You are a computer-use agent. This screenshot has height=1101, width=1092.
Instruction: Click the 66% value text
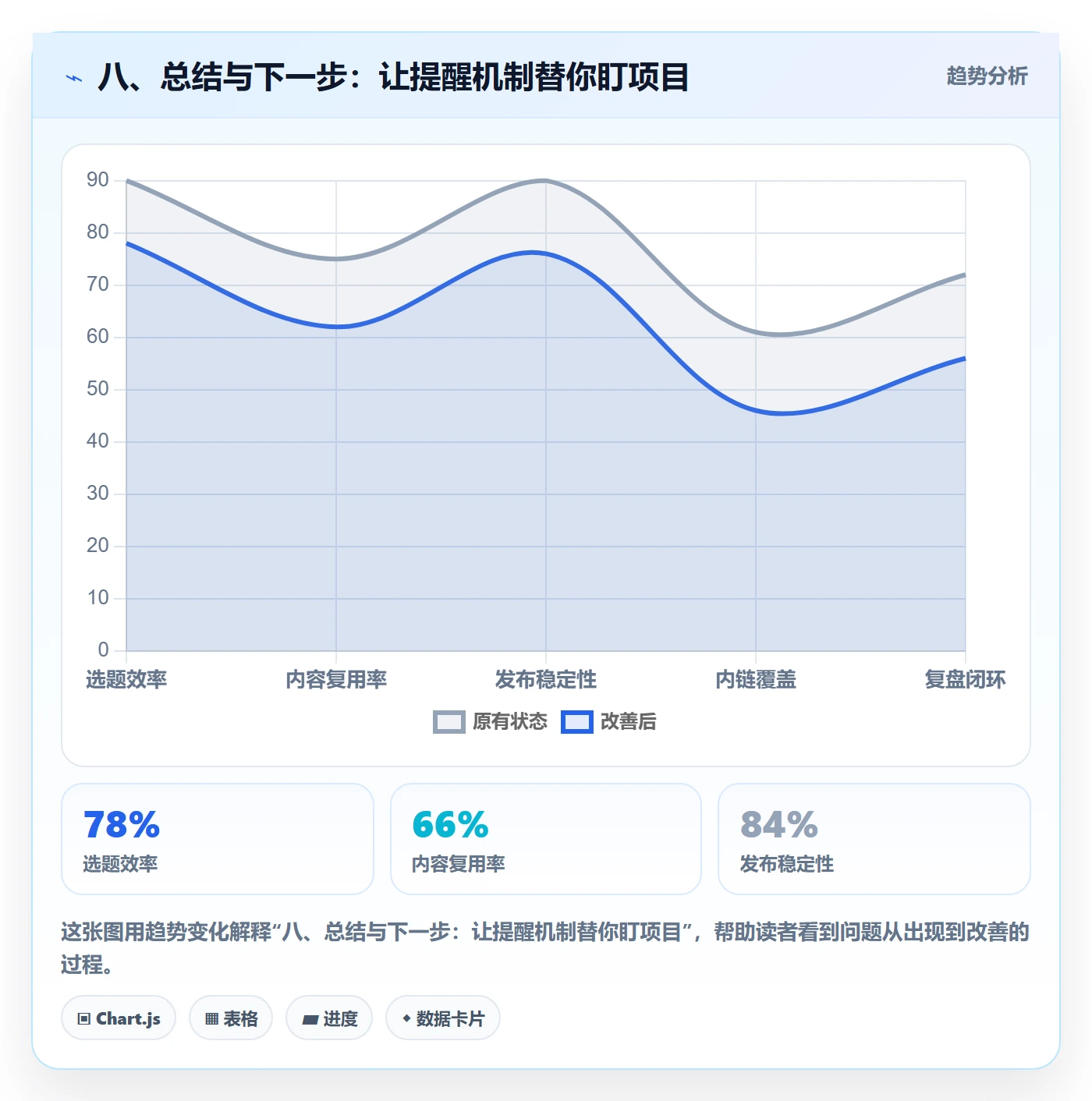coord(450,825)
